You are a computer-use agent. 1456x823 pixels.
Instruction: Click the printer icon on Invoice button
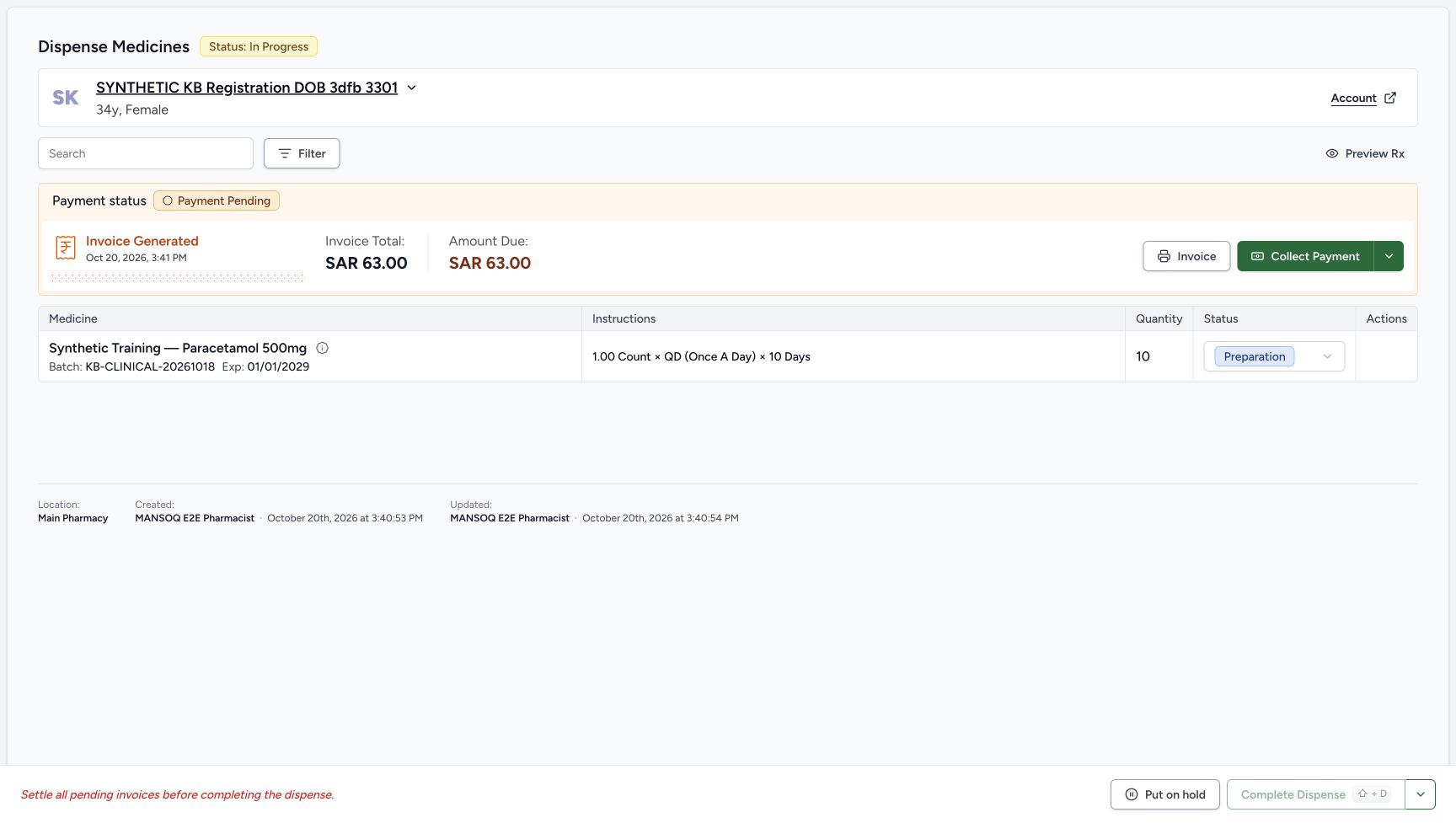click(x=1164, y=256)
